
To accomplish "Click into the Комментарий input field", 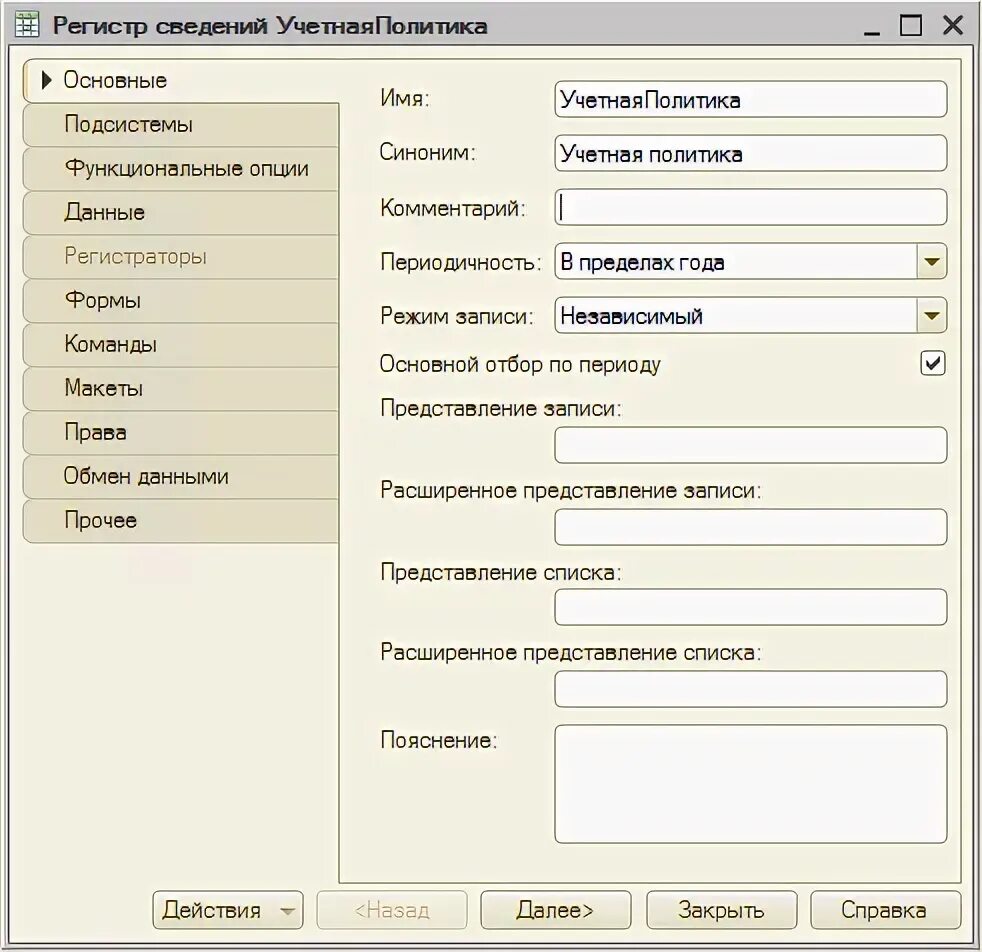I will 750,207.
